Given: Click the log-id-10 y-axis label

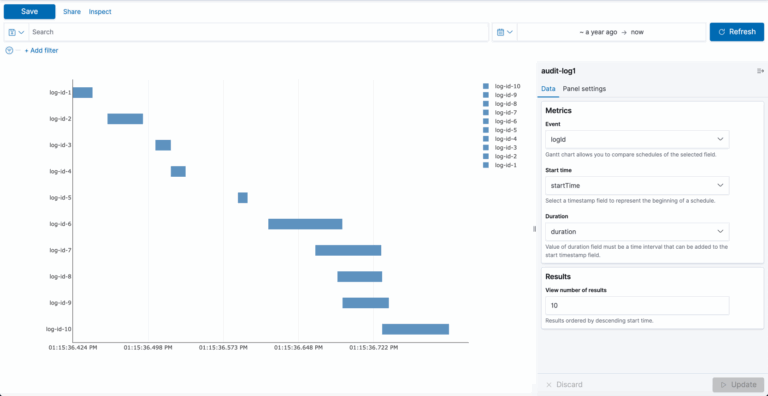Looking at the screenshot, I should [59, 329].
